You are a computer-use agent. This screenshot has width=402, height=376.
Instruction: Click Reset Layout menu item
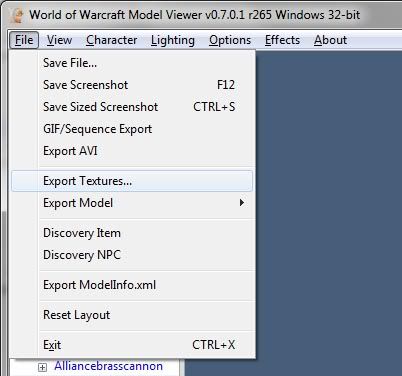(x=132, y=315)
